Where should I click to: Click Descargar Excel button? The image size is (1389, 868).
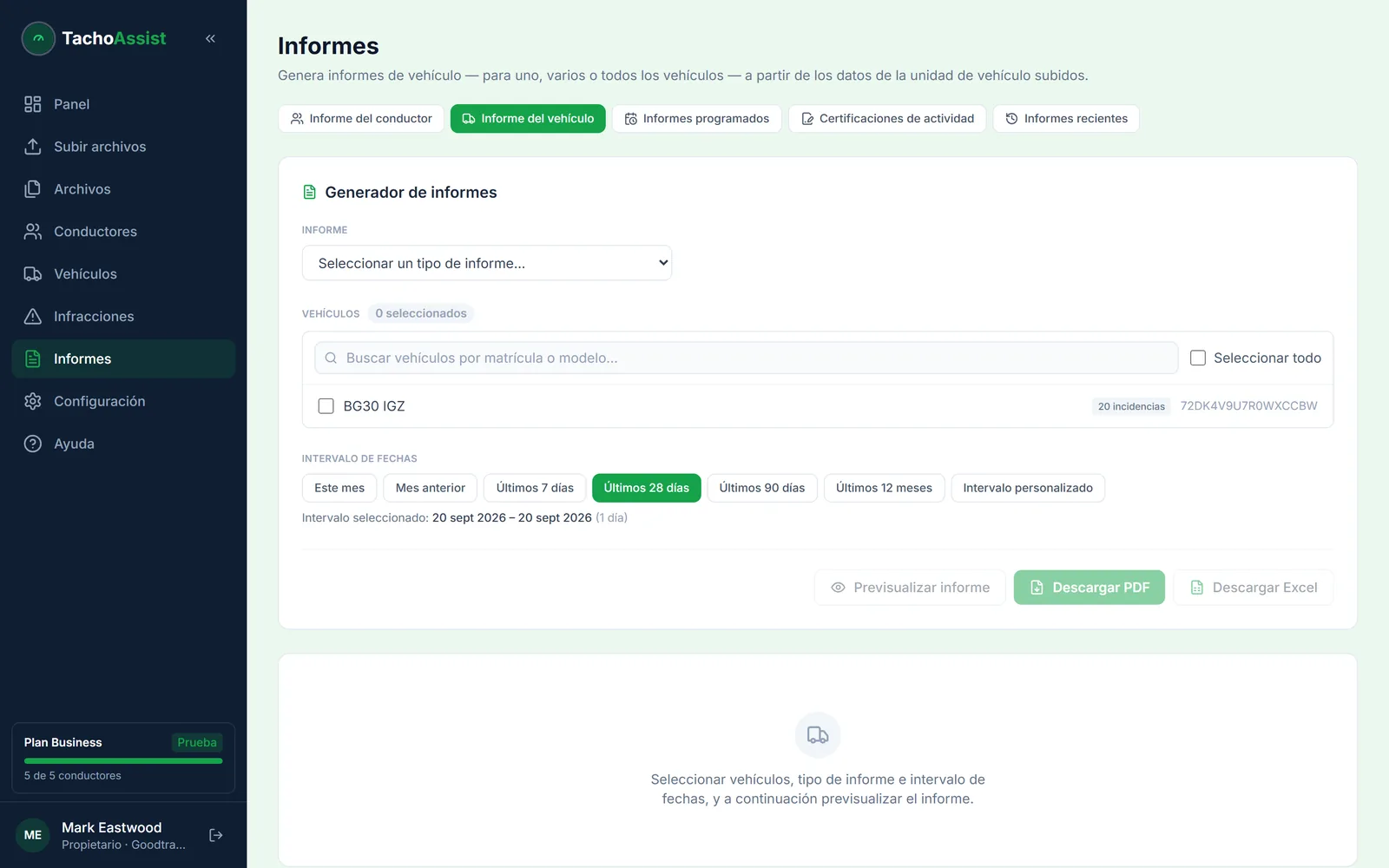(1254, 588)
